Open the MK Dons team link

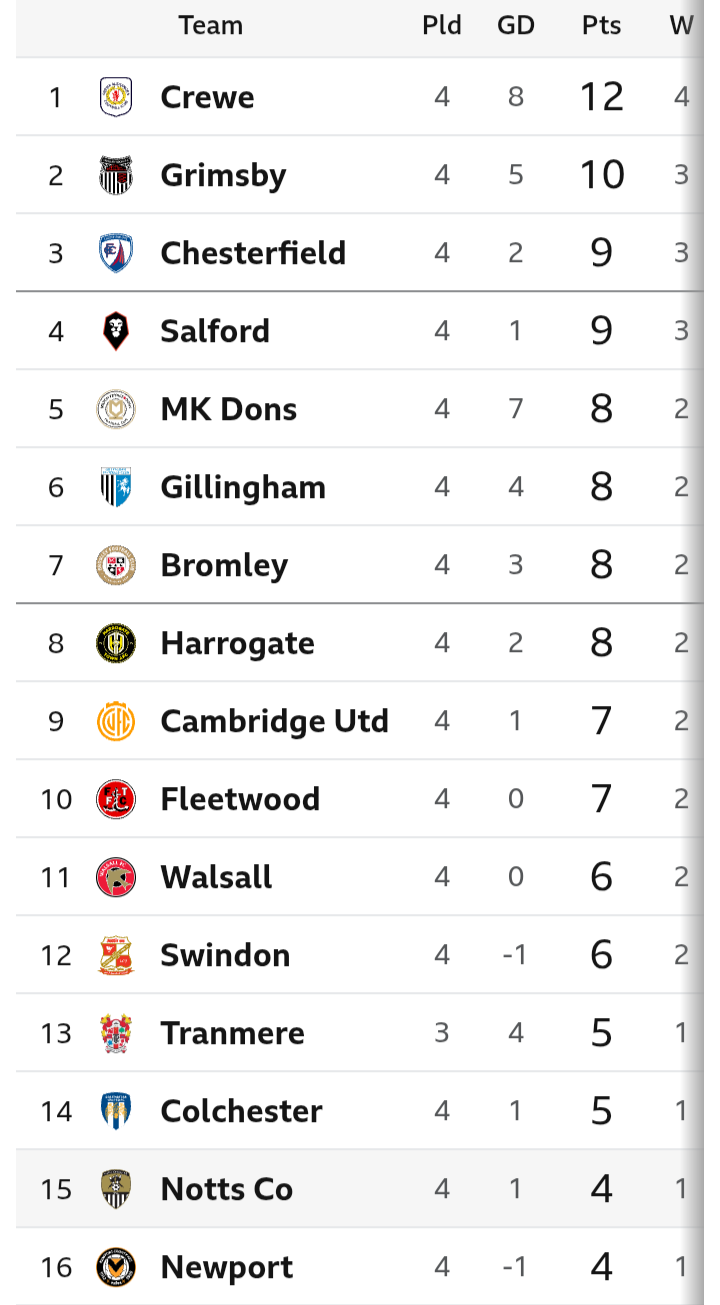pos(229,409)
